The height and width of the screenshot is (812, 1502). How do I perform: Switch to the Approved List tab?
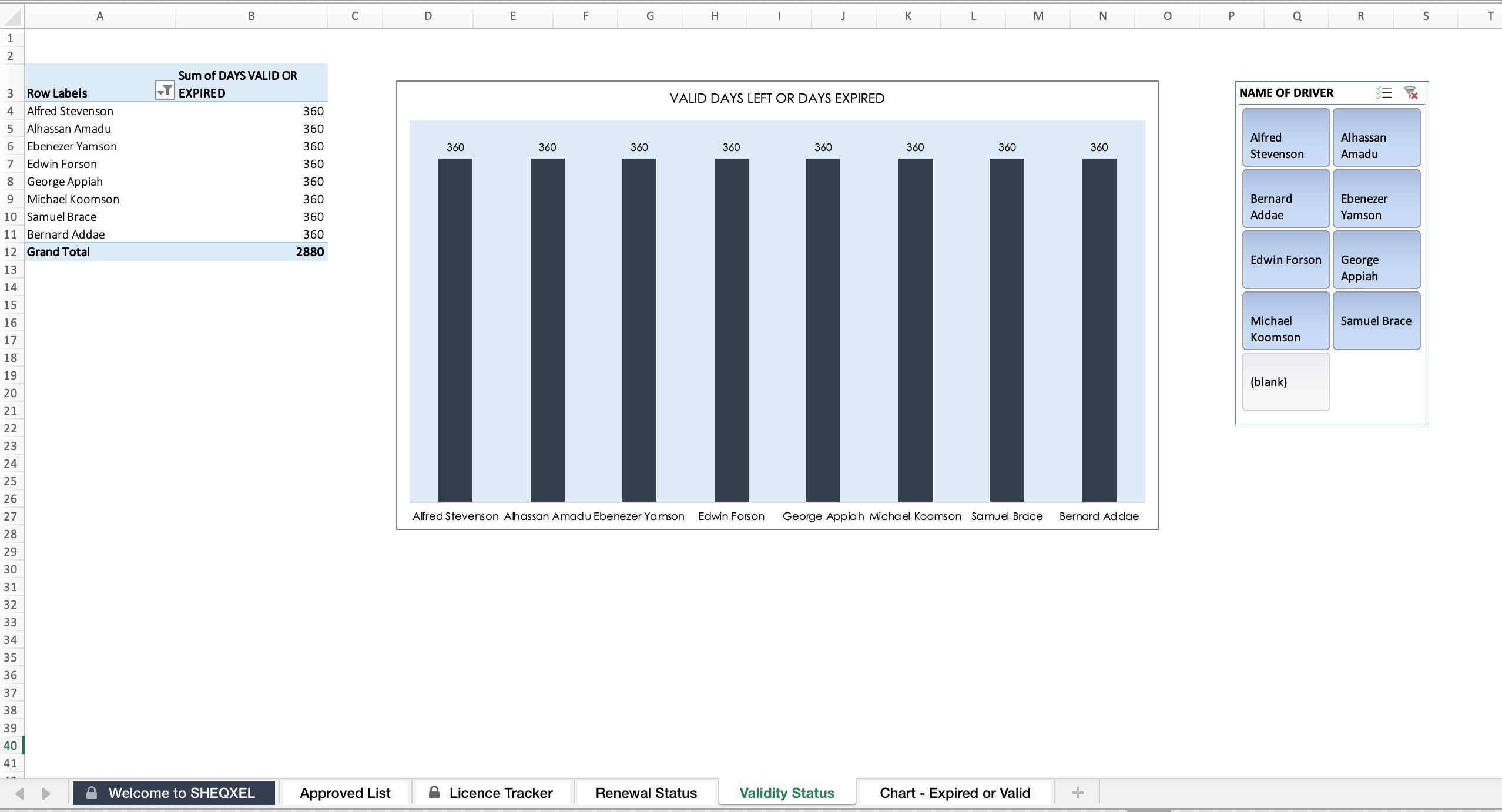coord(344,792)
